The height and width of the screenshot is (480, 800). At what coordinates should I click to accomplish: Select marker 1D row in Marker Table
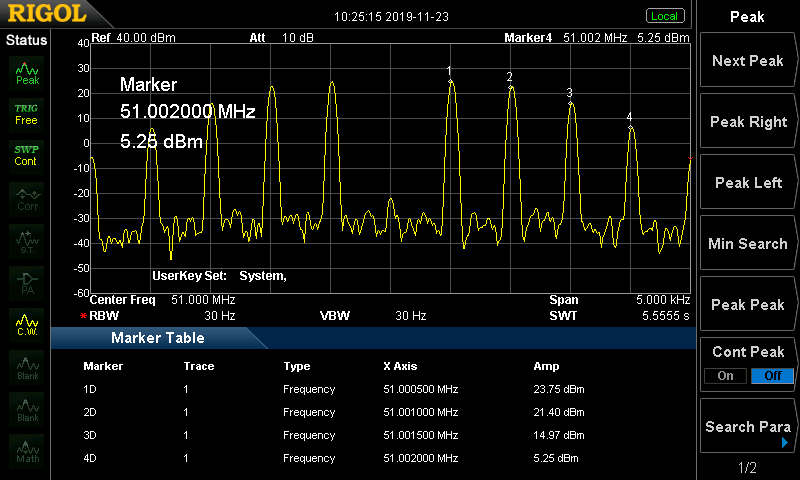tap(340, 390)
